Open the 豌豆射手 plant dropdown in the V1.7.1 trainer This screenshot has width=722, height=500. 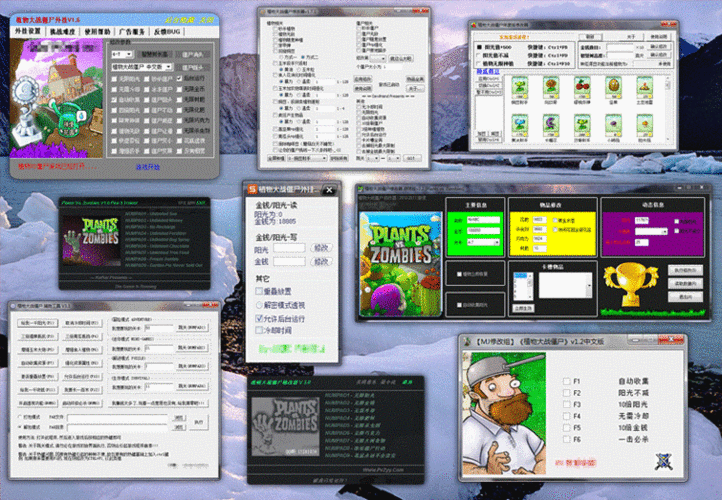click(307, 158)
